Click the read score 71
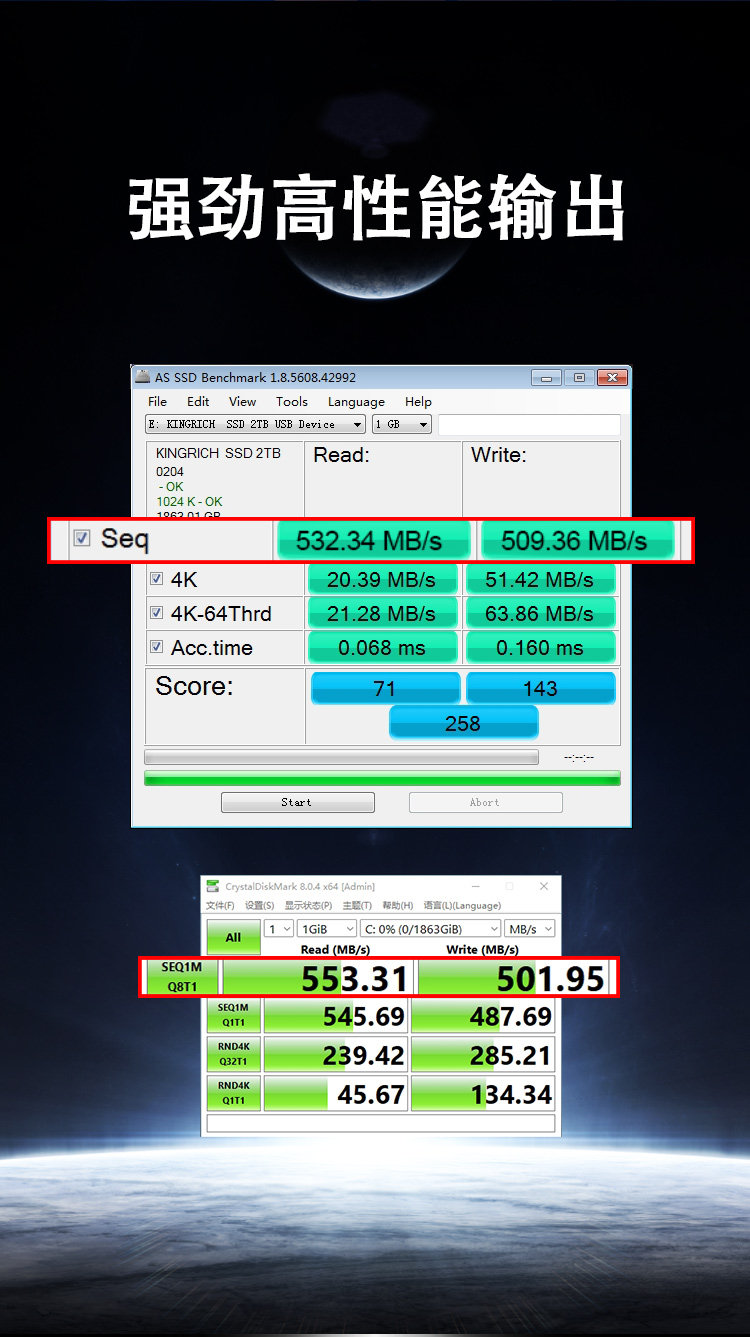The image size is (750, 1337). tap(385, 688)
